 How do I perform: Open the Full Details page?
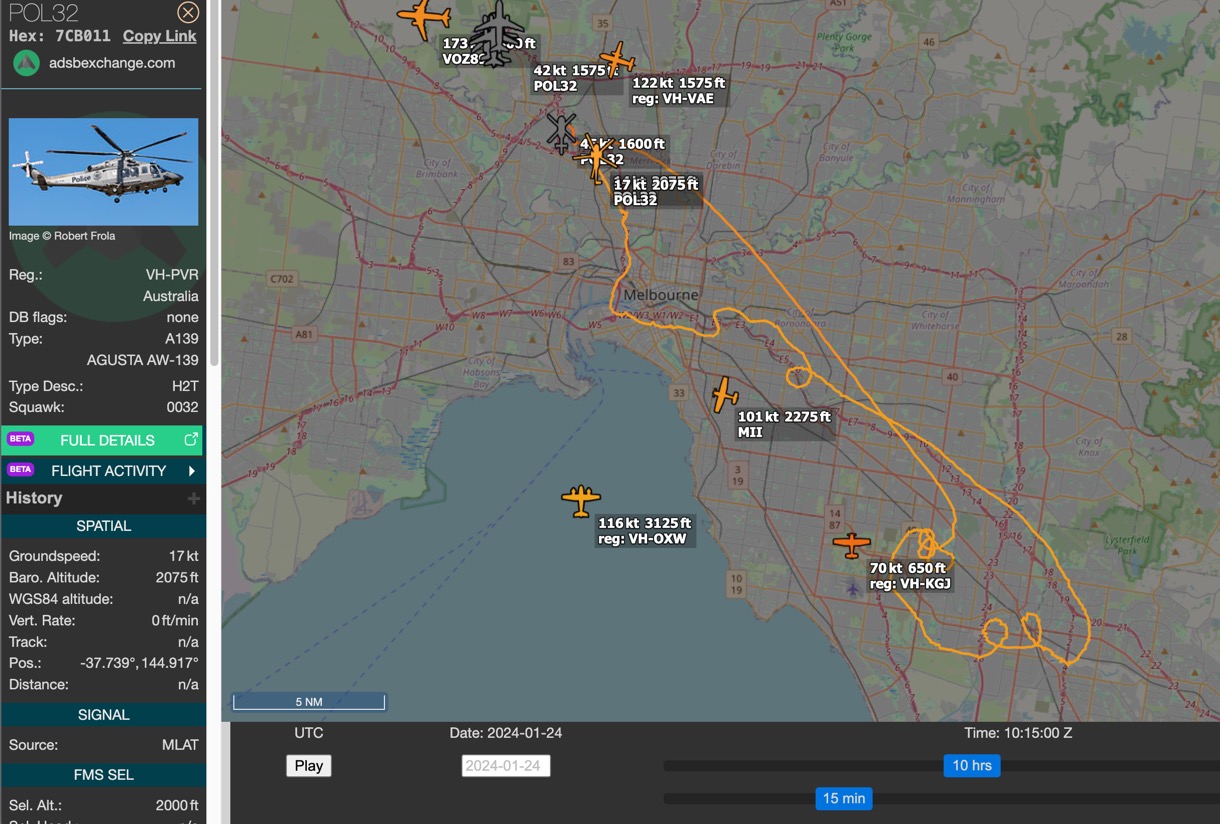pyautogui.click(x=106, y=440)
